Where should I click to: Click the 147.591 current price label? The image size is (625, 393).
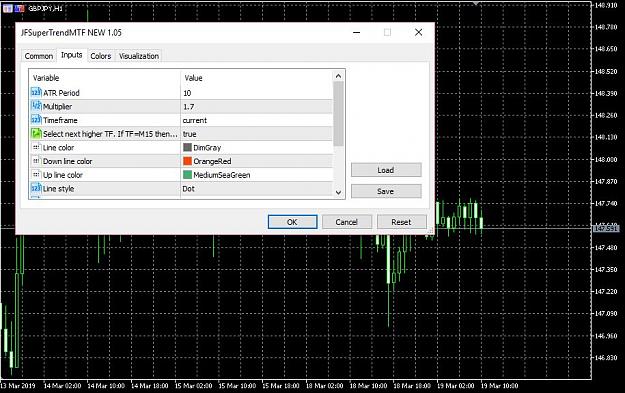606,228
